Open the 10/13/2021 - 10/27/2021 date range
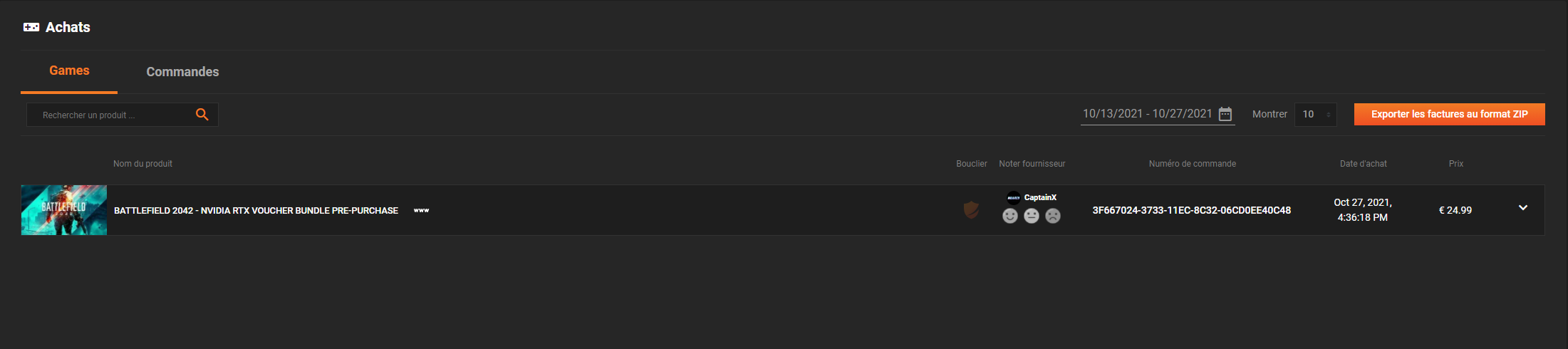 coord(1147,114)
